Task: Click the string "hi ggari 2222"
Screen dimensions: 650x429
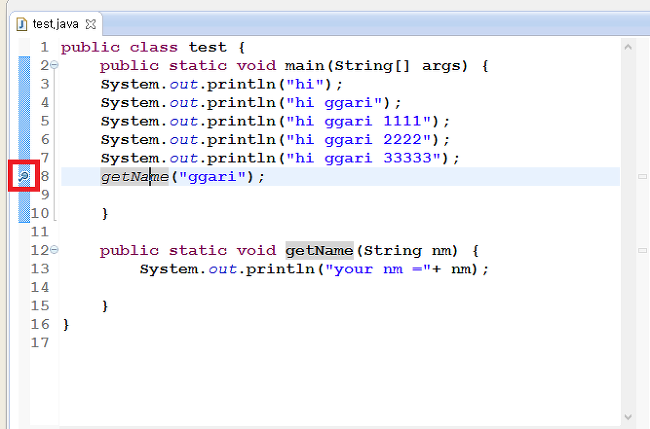Action: 358,139
